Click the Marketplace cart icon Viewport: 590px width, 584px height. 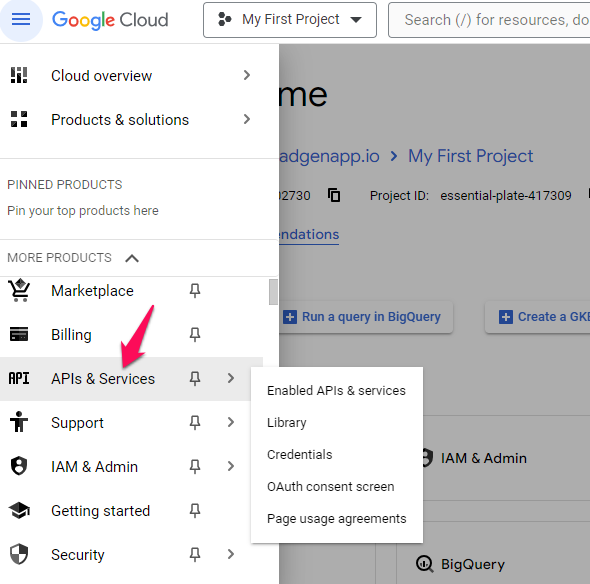[19, 290]
